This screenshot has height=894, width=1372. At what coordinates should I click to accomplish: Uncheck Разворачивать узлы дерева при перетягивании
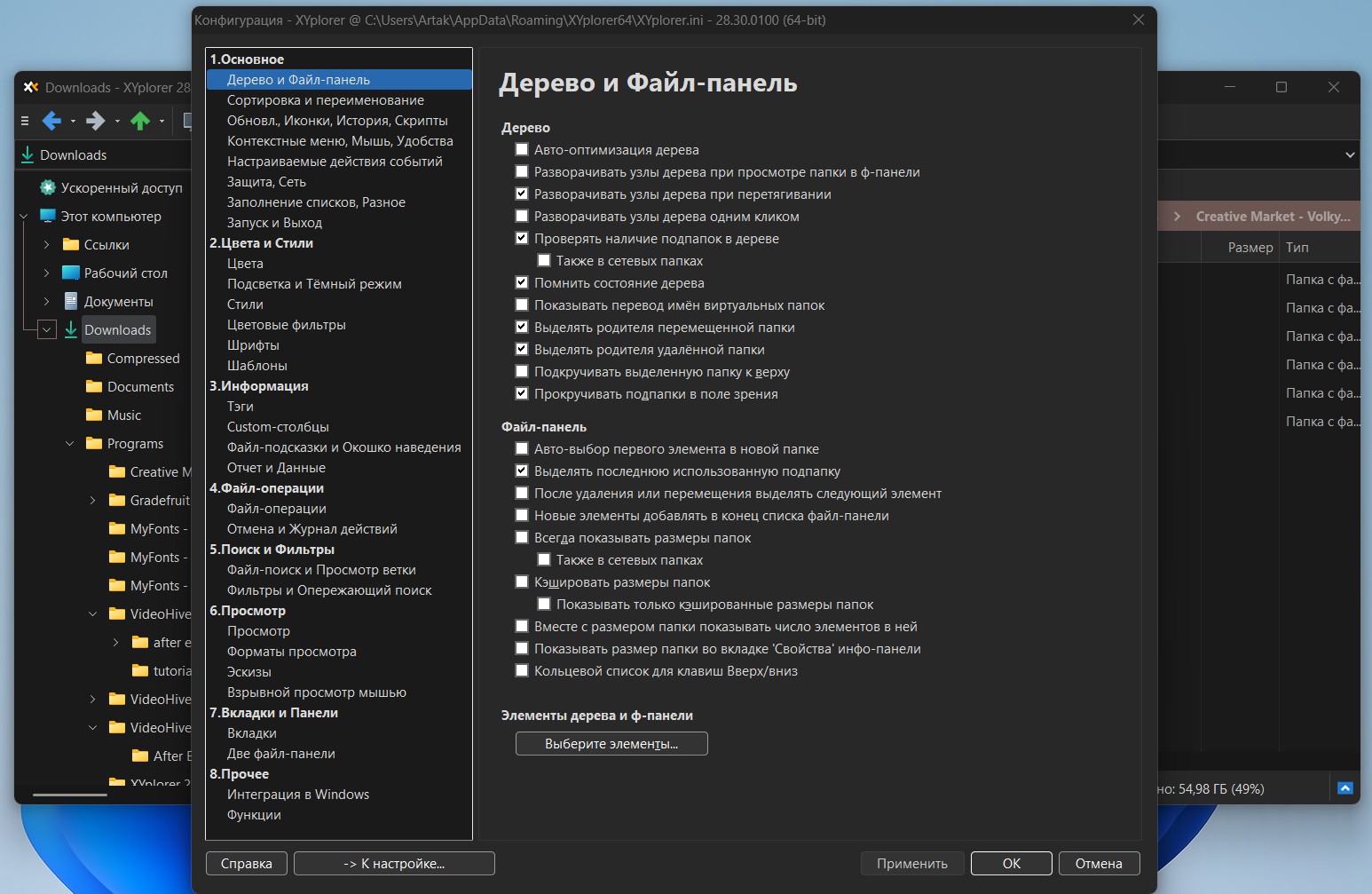(522, 194)
